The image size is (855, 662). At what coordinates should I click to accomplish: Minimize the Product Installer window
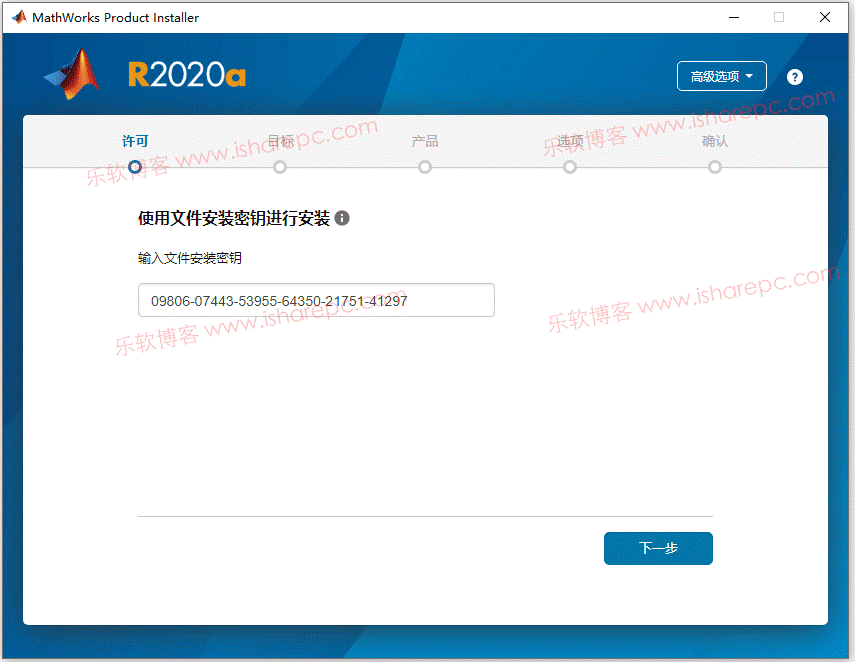(x=733, y=17)
